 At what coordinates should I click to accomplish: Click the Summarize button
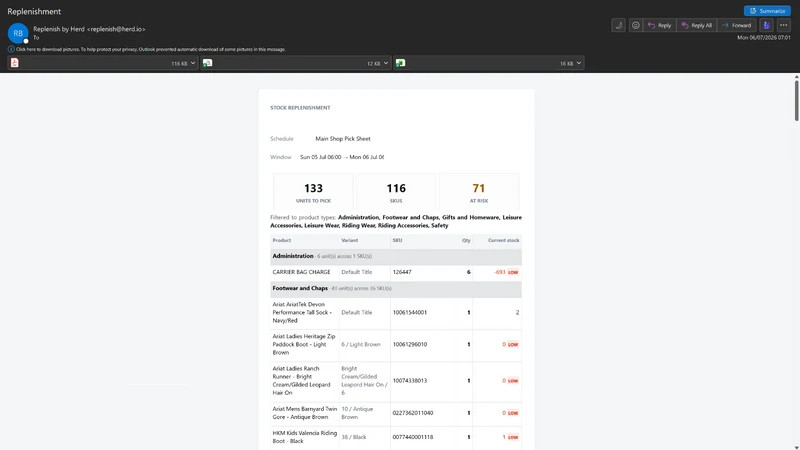click(x=767, y=11)
